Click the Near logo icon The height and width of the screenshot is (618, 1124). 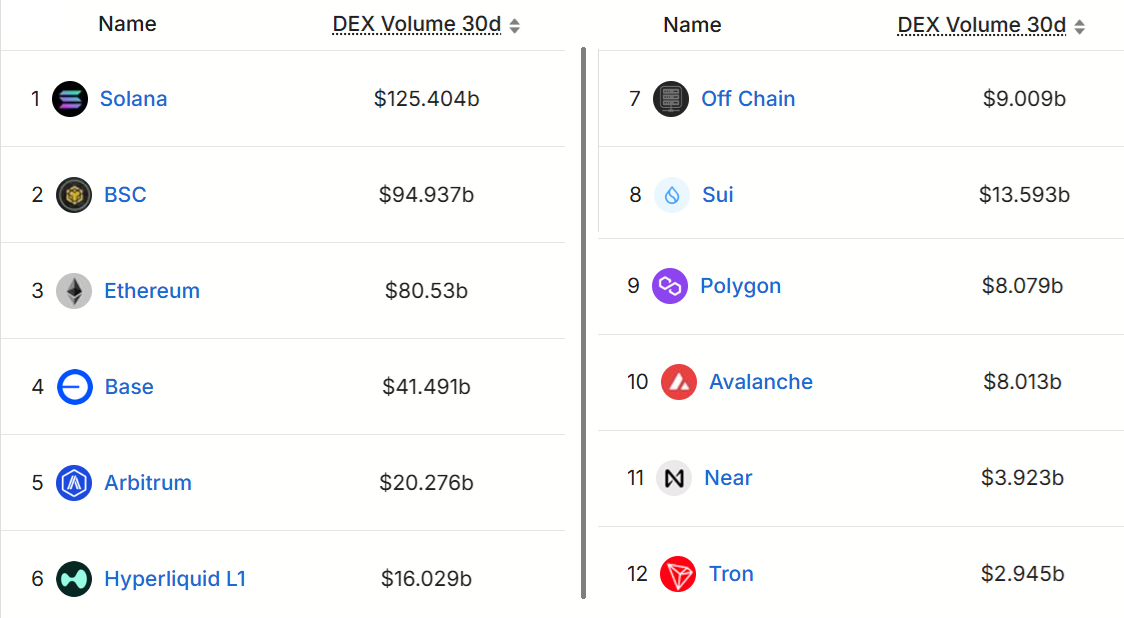point(674,478)
